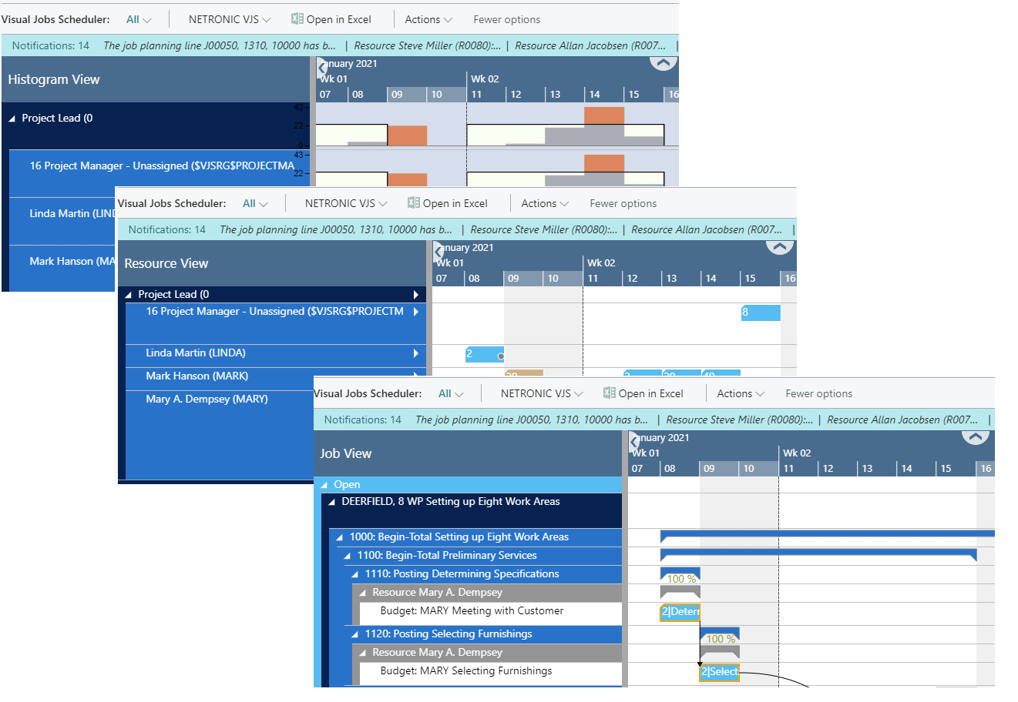Collapse 1000: Begin-Total Setting up Eight Work Areas
The width and height of the screenshot is (1018, 702).
point(340,538)
